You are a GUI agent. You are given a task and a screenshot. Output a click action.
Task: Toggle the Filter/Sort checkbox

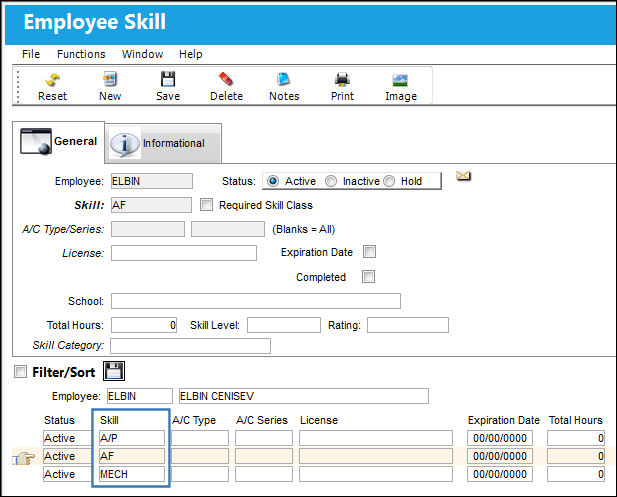(20, 371)
